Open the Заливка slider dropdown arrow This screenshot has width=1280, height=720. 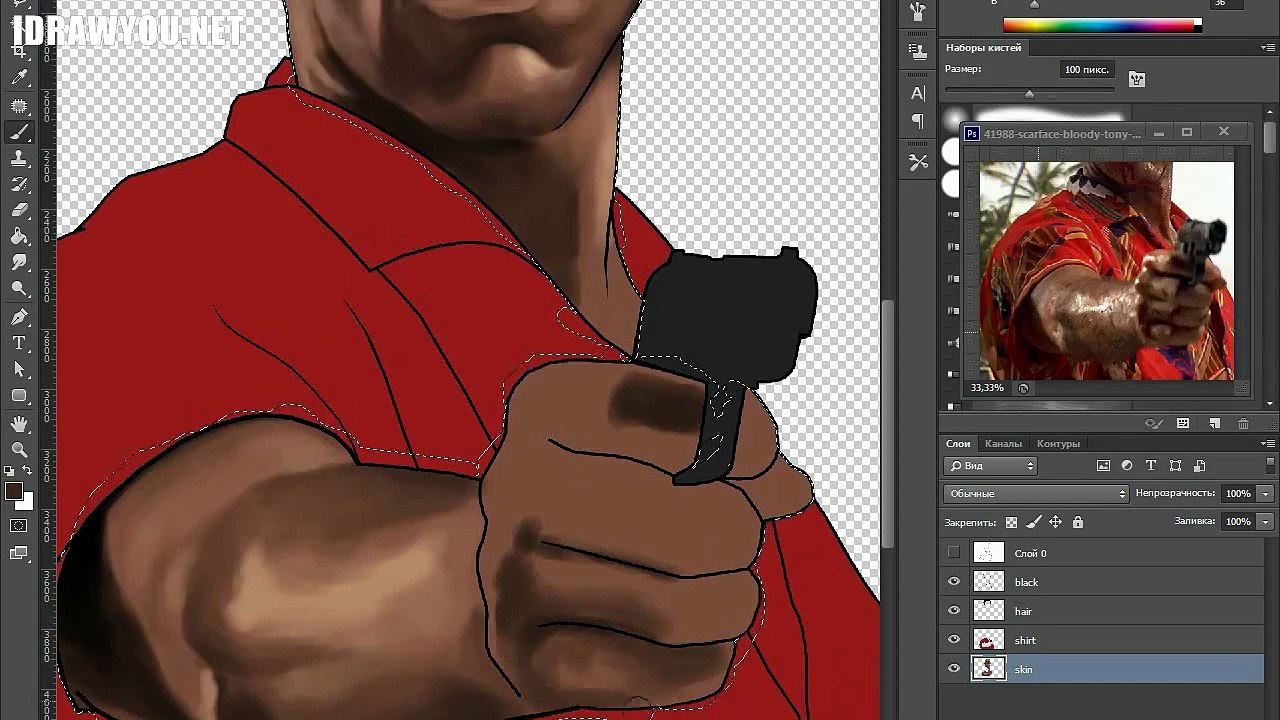click(1266, 522)
